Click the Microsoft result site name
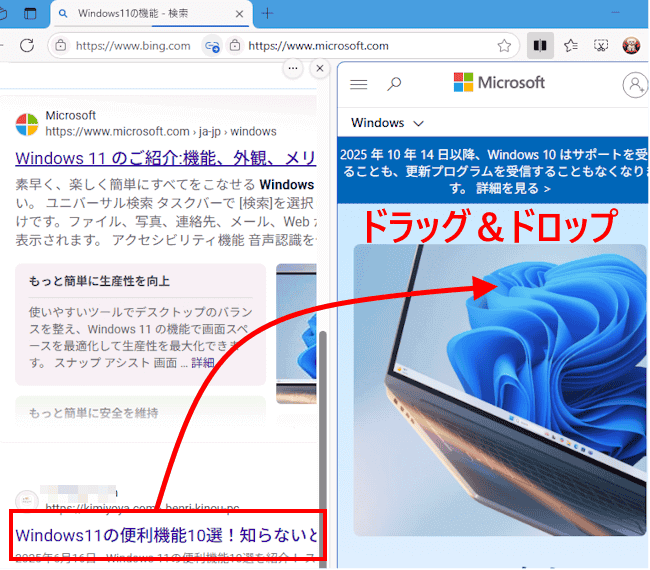This screenshot has width=650, height=570. tap(70, 115)
